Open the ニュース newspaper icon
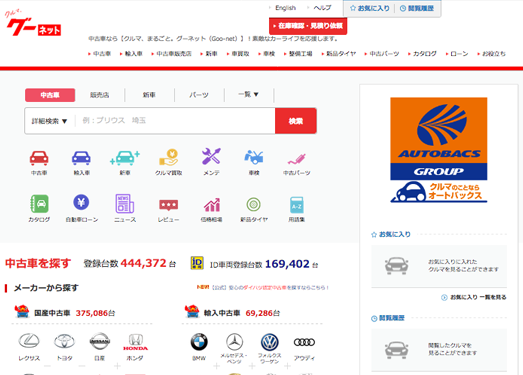This screenshot has width=523, height=375. click(125, 204)
